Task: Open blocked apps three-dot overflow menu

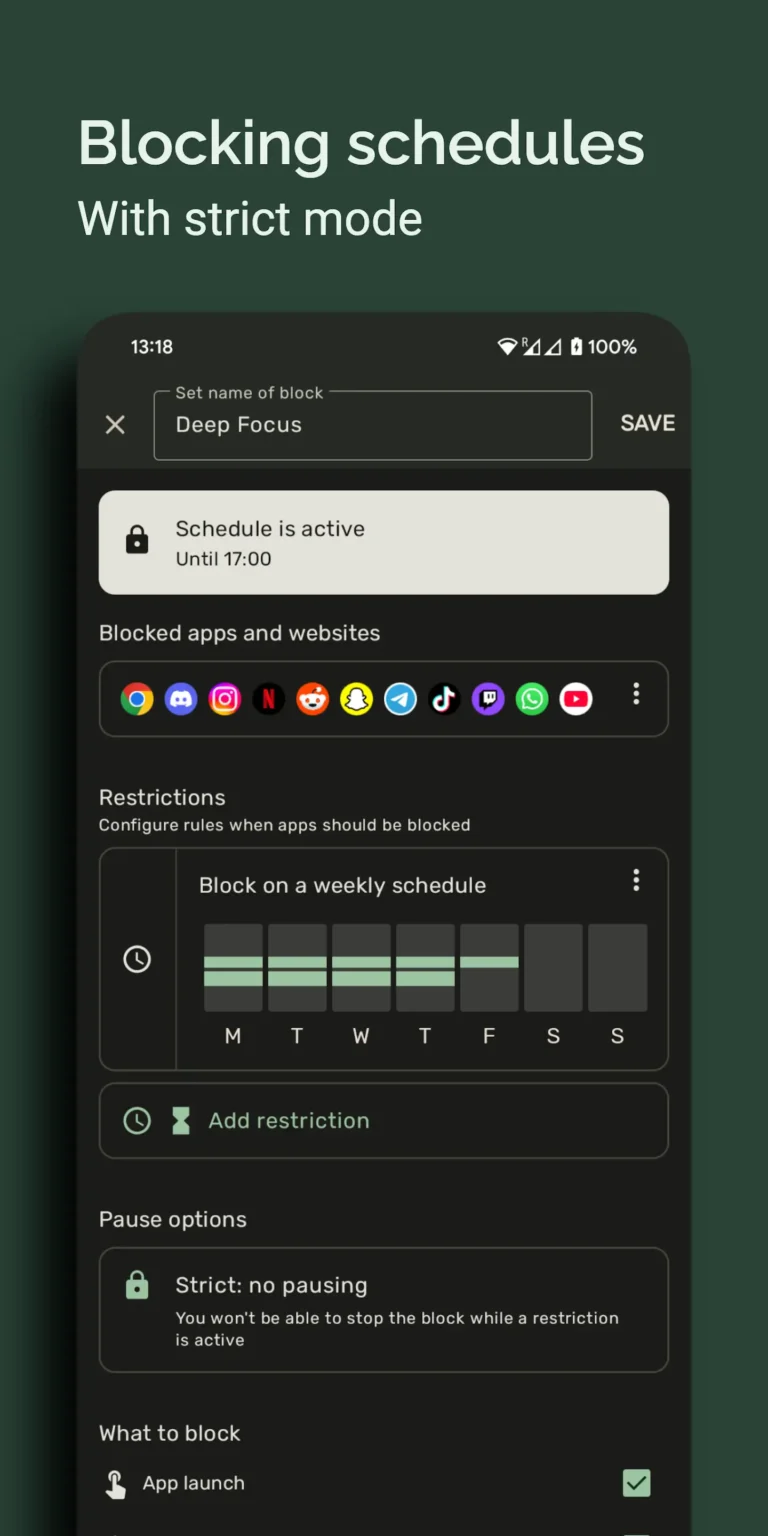Action: pos(636,695)
